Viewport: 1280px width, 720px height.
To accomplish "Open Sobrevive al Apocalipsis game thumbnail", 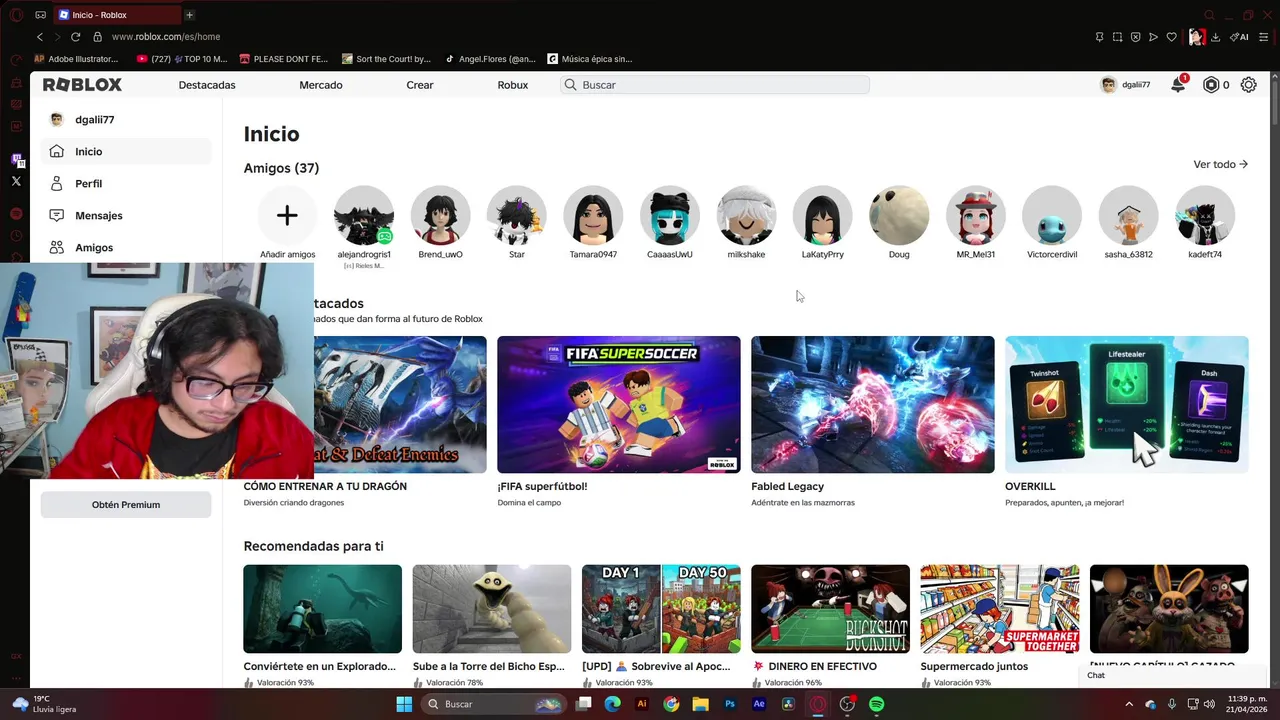I will 661,609.
